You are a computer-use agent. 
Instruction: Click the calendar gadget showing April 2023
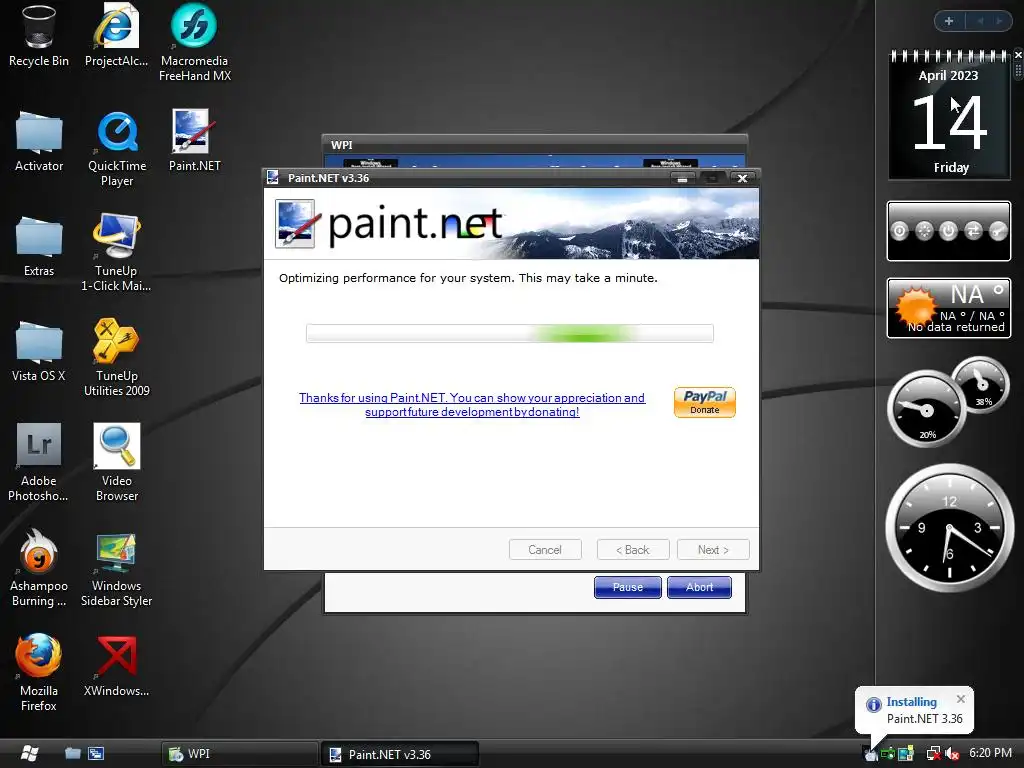coord(949,115)
